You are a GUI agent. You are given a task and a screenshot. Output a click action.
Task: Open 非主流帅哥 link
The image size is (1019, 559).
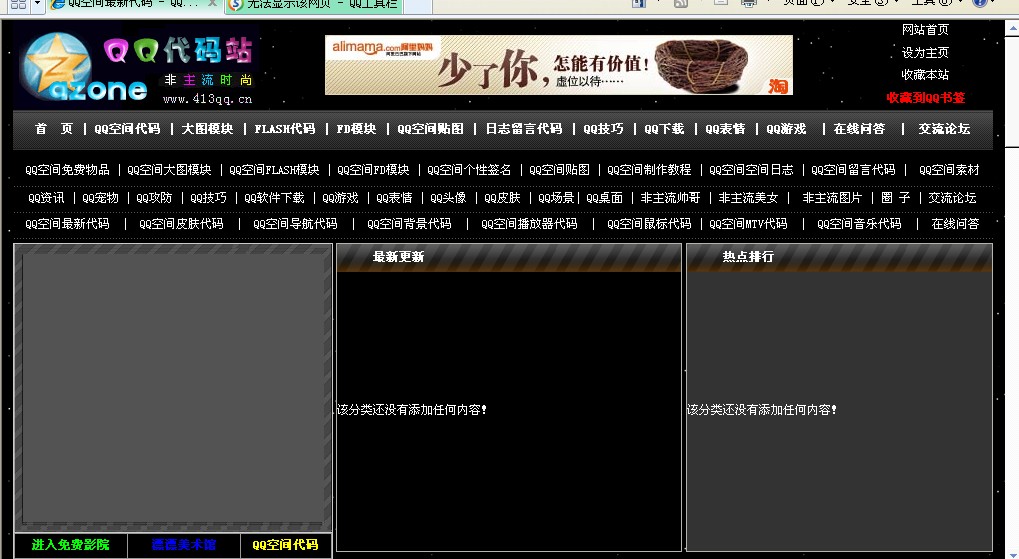[x=670, y=198]
